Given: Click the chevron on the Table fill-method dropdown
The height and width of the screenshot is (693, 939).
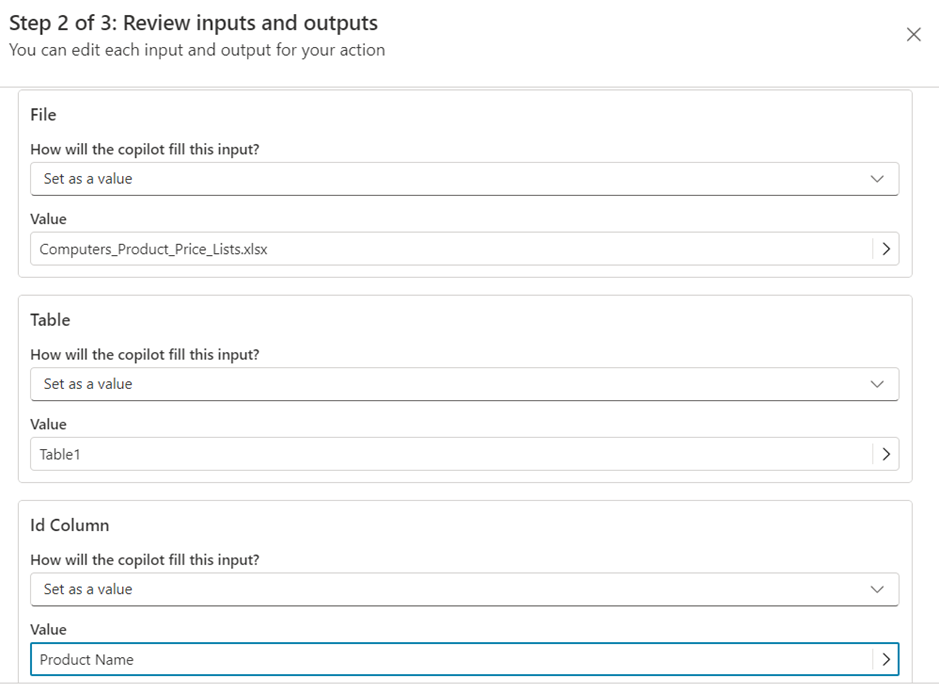Looking at the screenshot, I should point(877,384).
